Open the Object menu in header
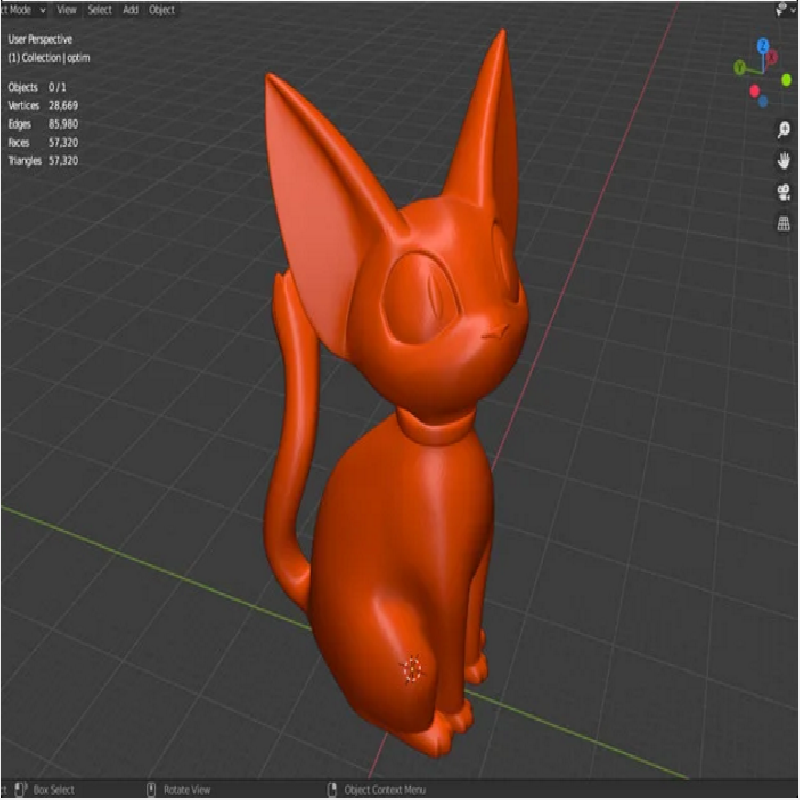 tap(161, 9)
